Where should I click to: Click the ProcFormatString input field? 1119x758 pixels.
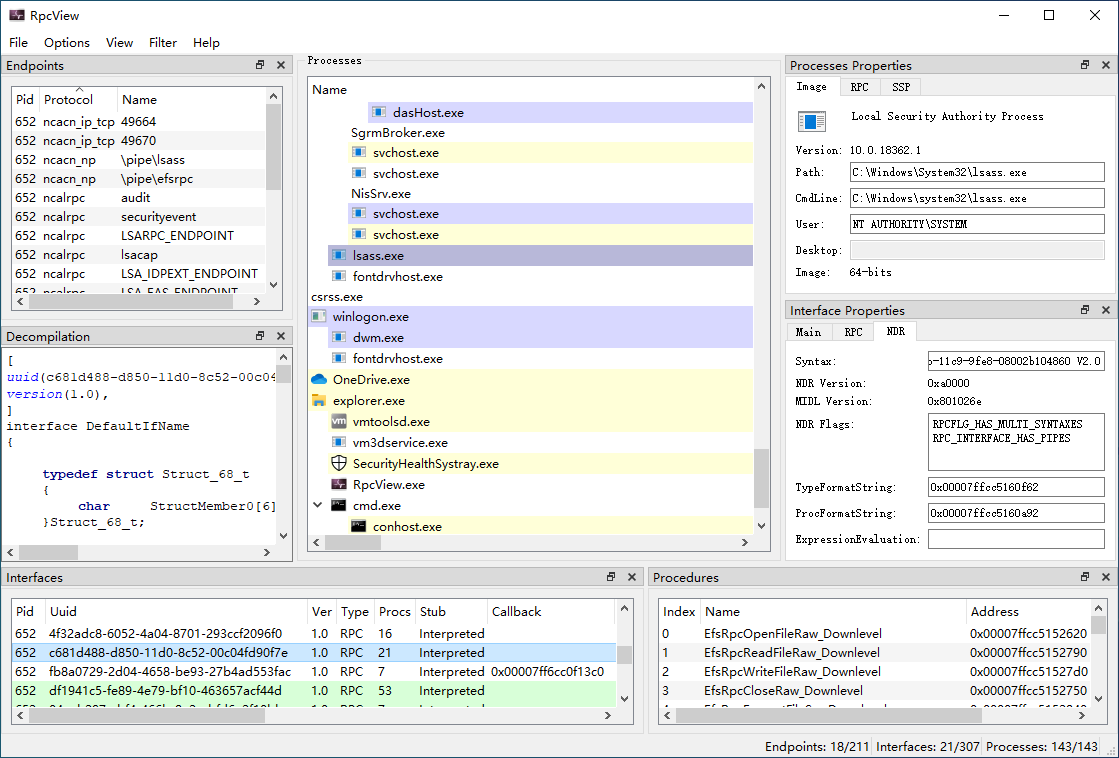(x=1016, y=512)
